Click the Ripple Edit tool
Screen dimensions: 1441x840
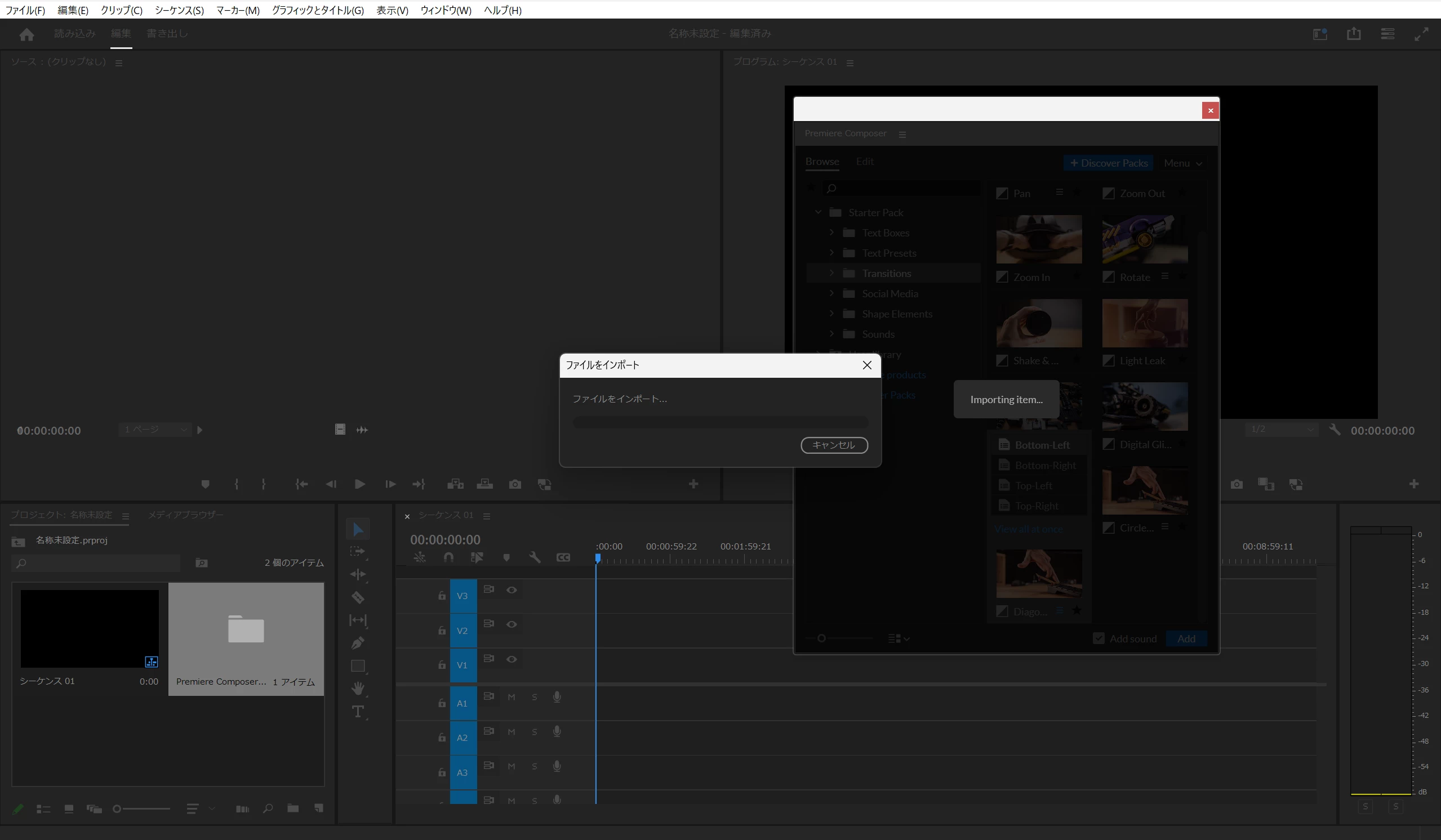coord(357,574)
